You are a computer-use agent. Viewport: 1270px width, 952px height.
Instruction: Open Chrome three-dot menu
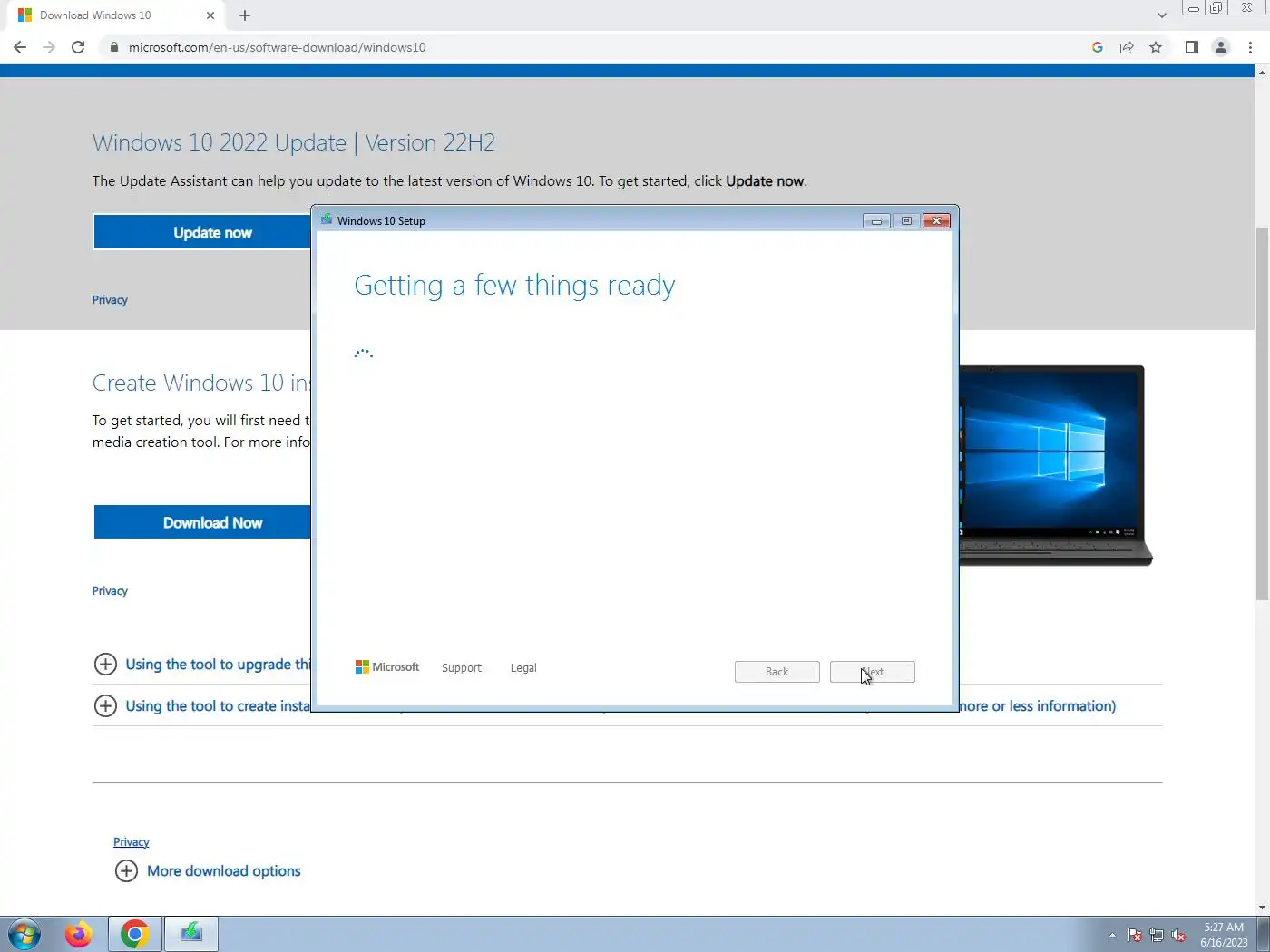(x=1250, y=47)
